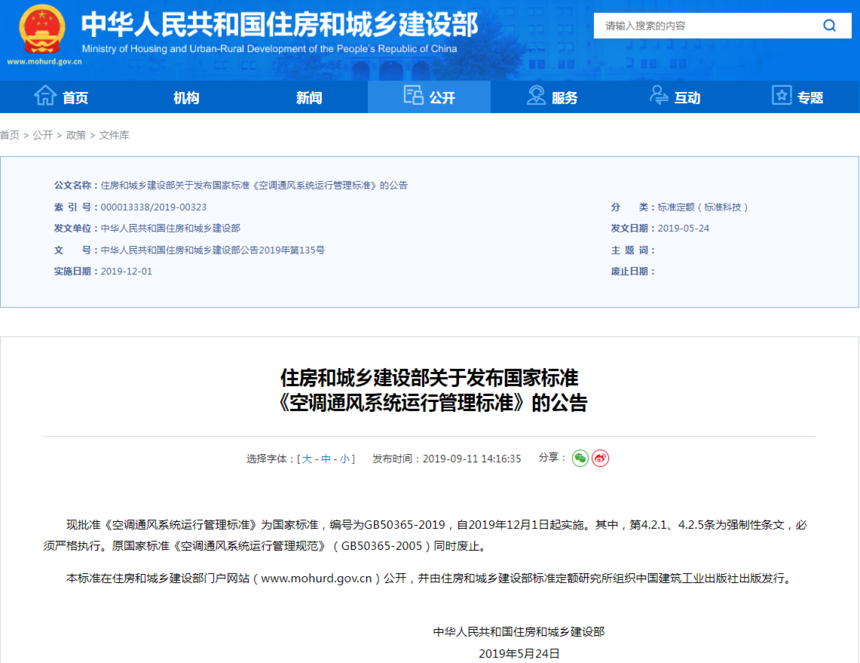Screen dimensions: 860x663
Task: Click the document icon beside 公开
Action: point(413,95)
